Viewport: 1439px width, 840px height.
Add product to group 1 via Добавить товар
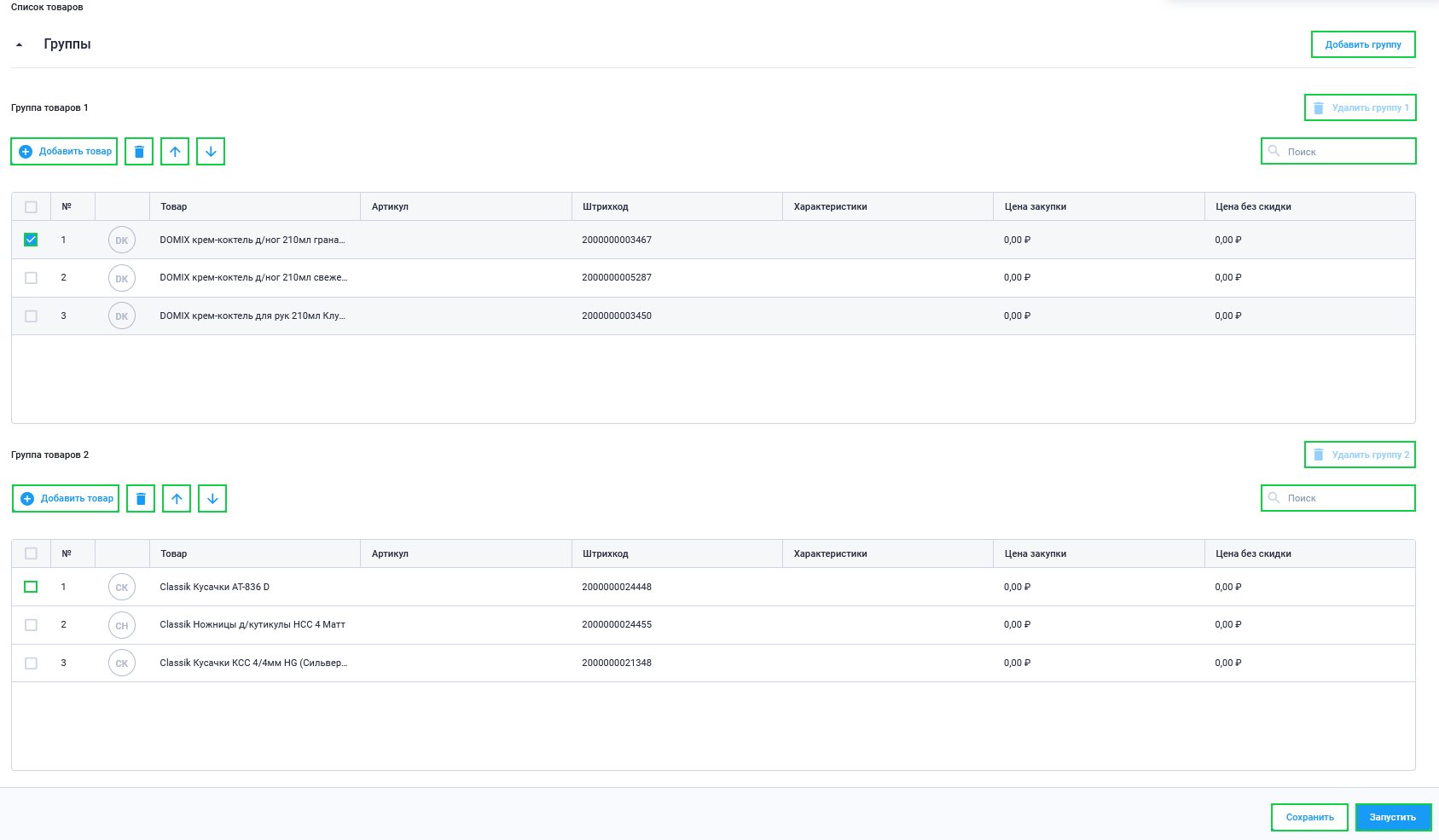tap(65, 152)
